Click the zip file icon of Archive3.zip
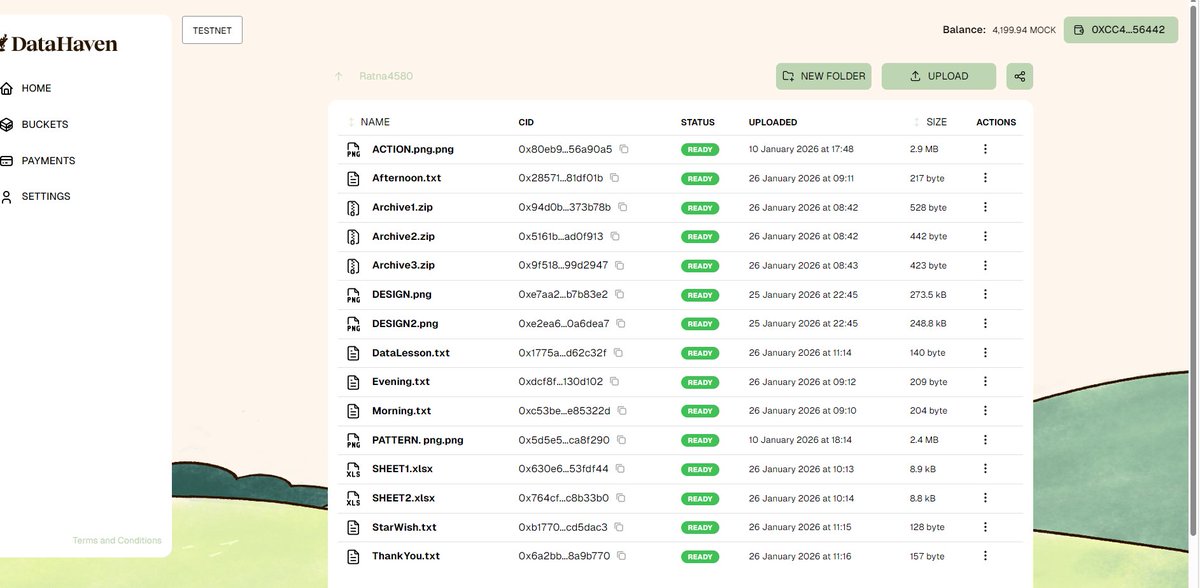 click(353, 266)
